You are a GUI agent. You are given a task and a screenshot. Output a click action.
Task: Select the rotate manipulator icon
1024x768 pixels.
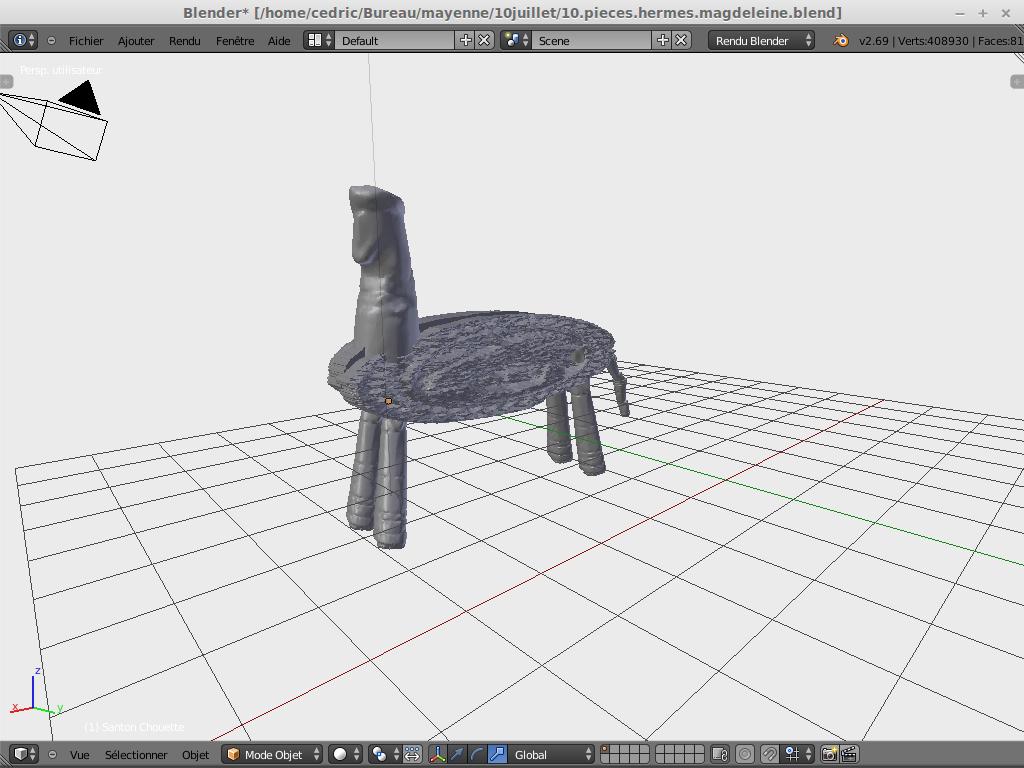[x=477, y=754]
